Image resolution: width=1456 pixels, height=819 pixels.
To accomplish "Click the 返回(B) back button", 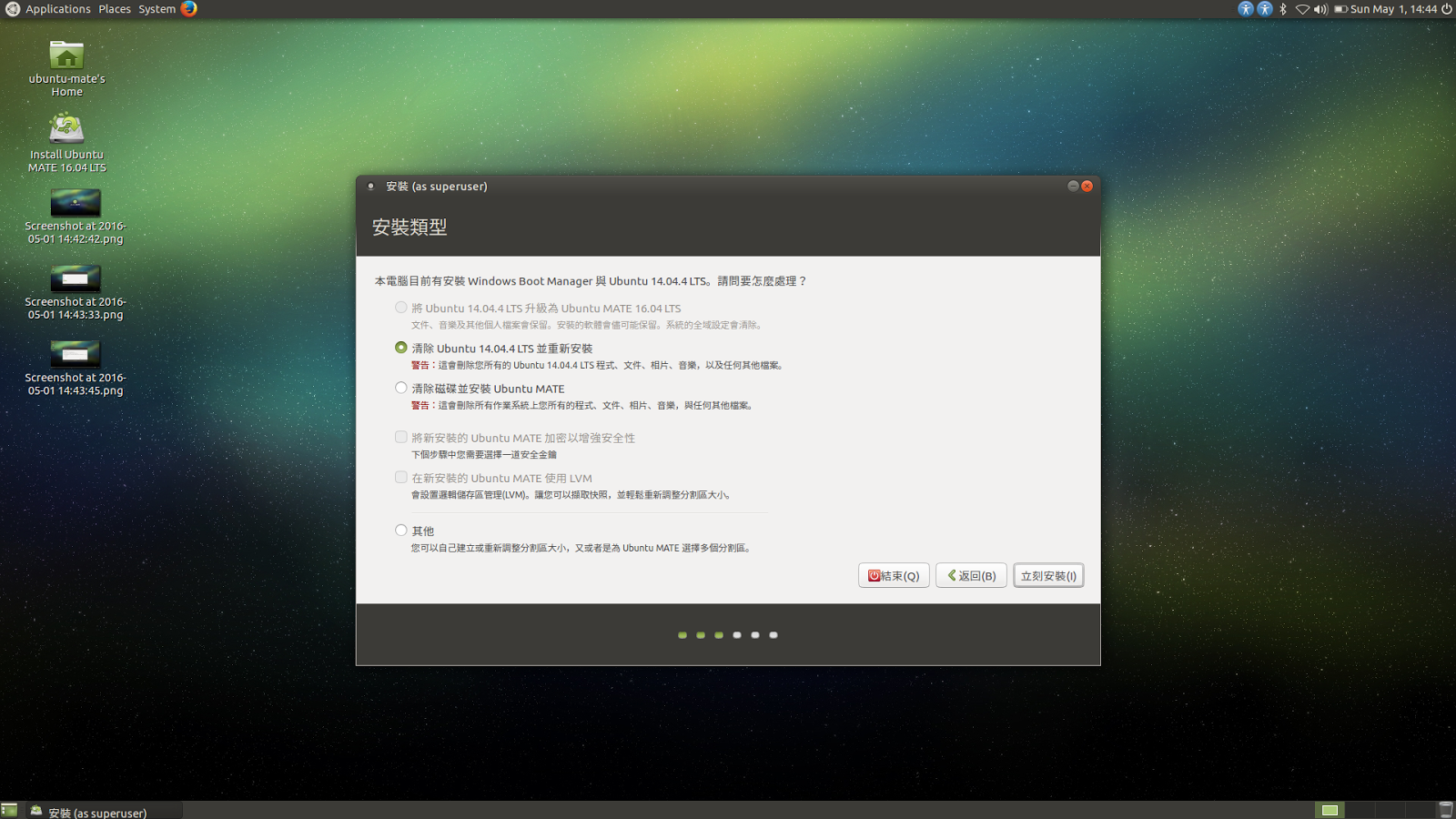I will tap(971, 575).
